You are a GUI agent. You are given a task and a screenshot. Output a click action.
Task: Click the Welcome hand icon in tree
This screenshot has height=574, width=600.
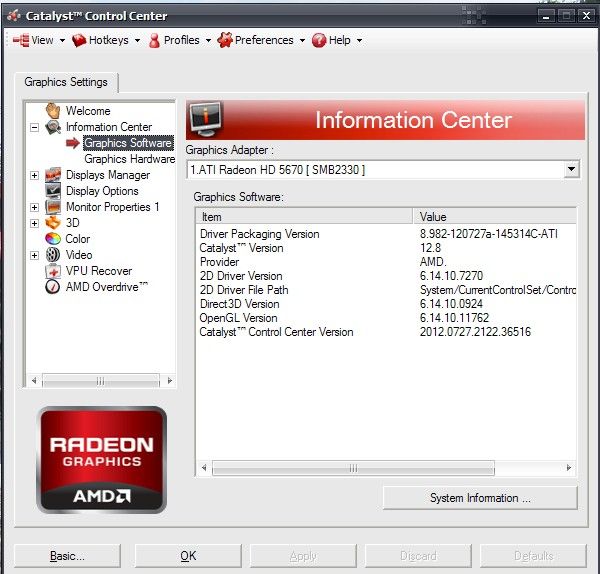coord(53,111)
